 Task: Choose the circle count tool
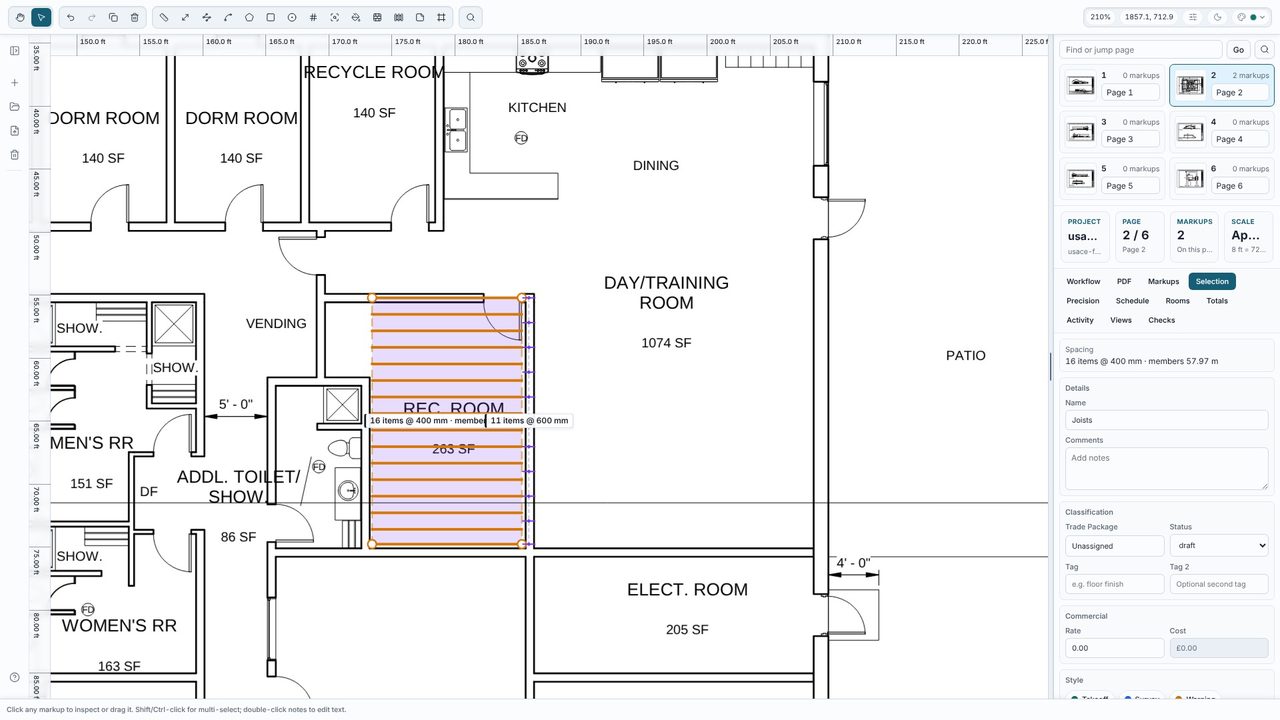tap(292, 17)
